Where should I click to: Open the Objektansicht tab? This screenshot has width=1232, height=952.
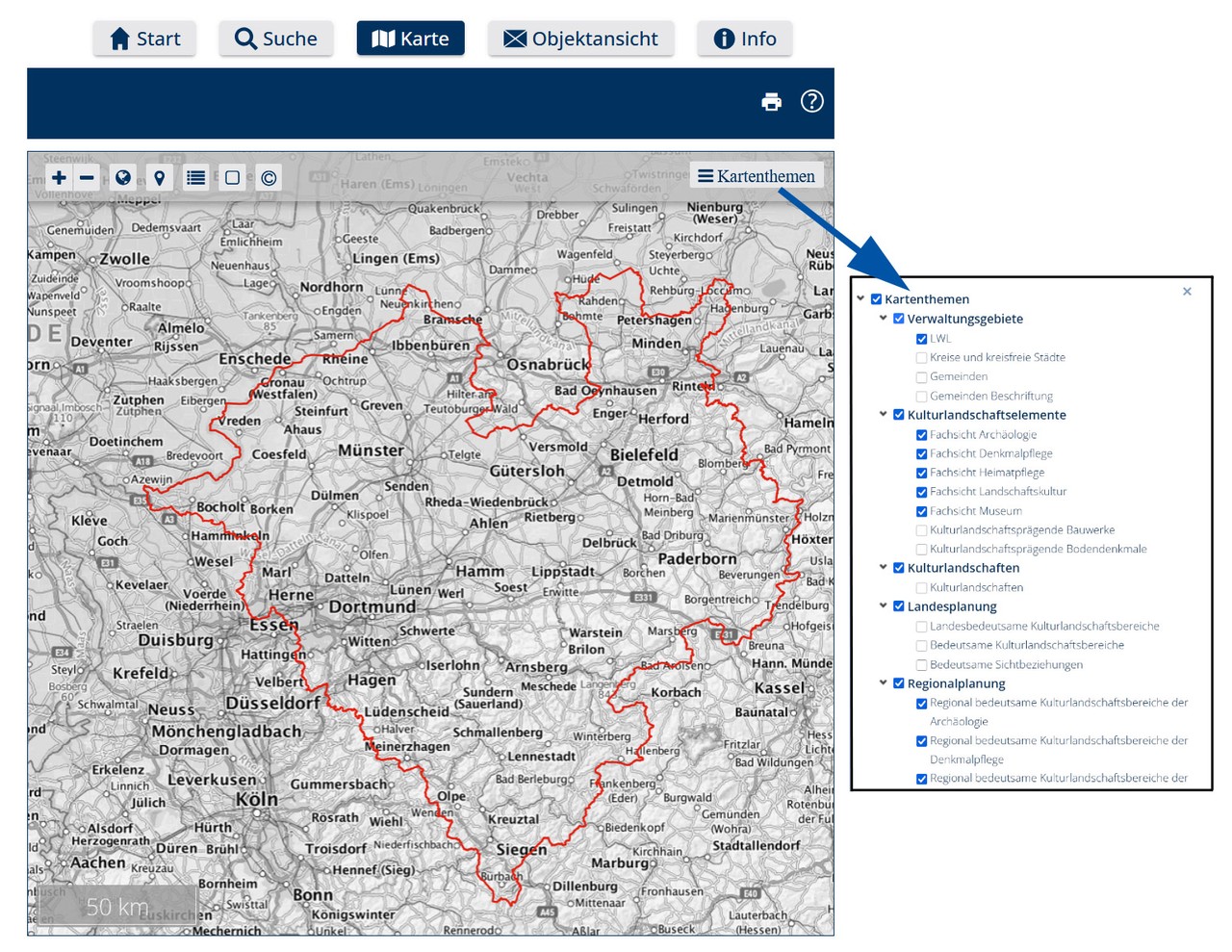tap(581, 39)
